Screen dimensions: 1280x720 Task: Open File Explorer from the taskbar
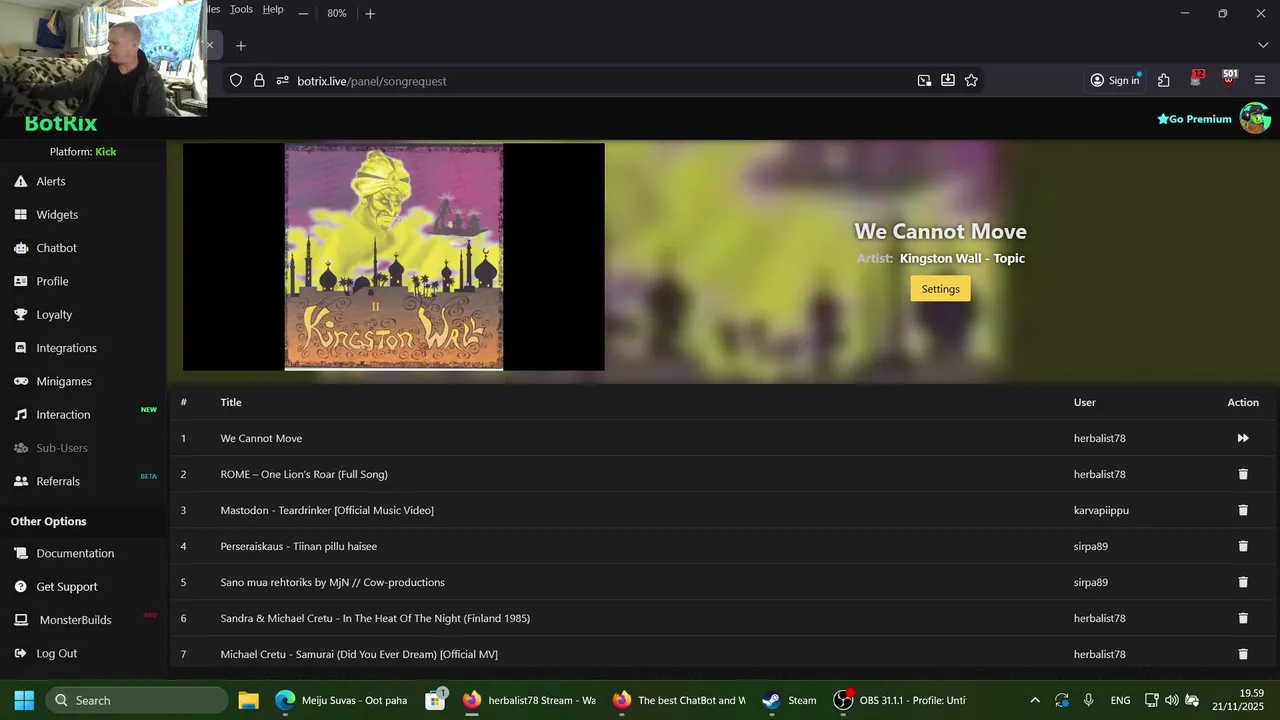point(248,700)
